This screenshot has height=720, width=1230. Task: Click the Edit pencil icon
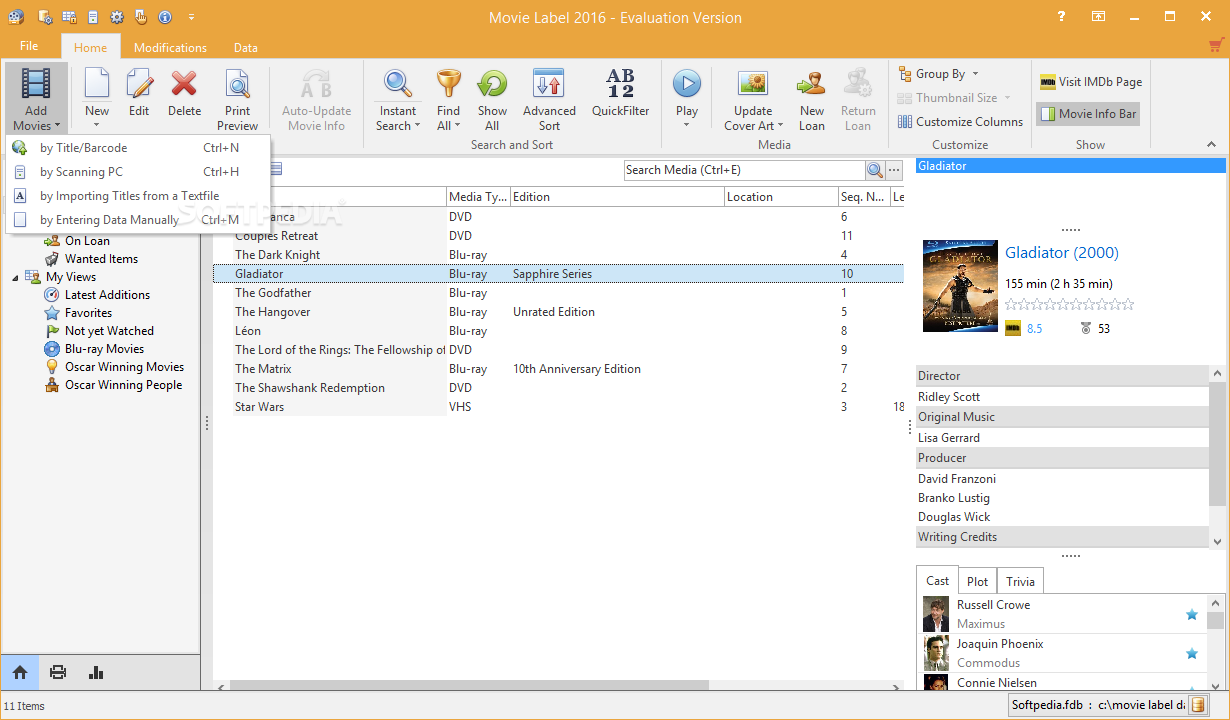coord(139,84)
